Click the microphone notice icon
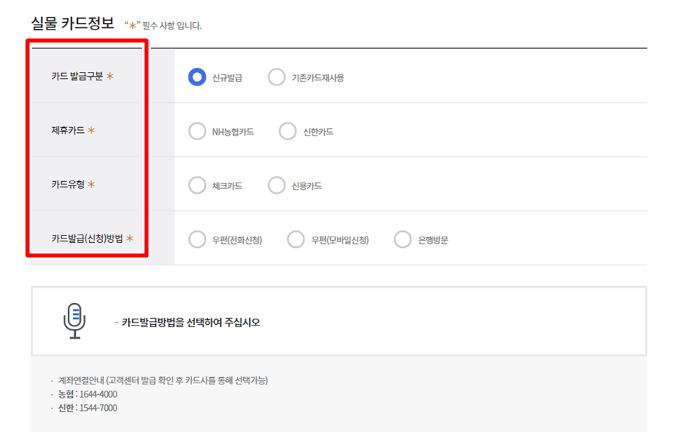675x440 pixels. point(75,321)
